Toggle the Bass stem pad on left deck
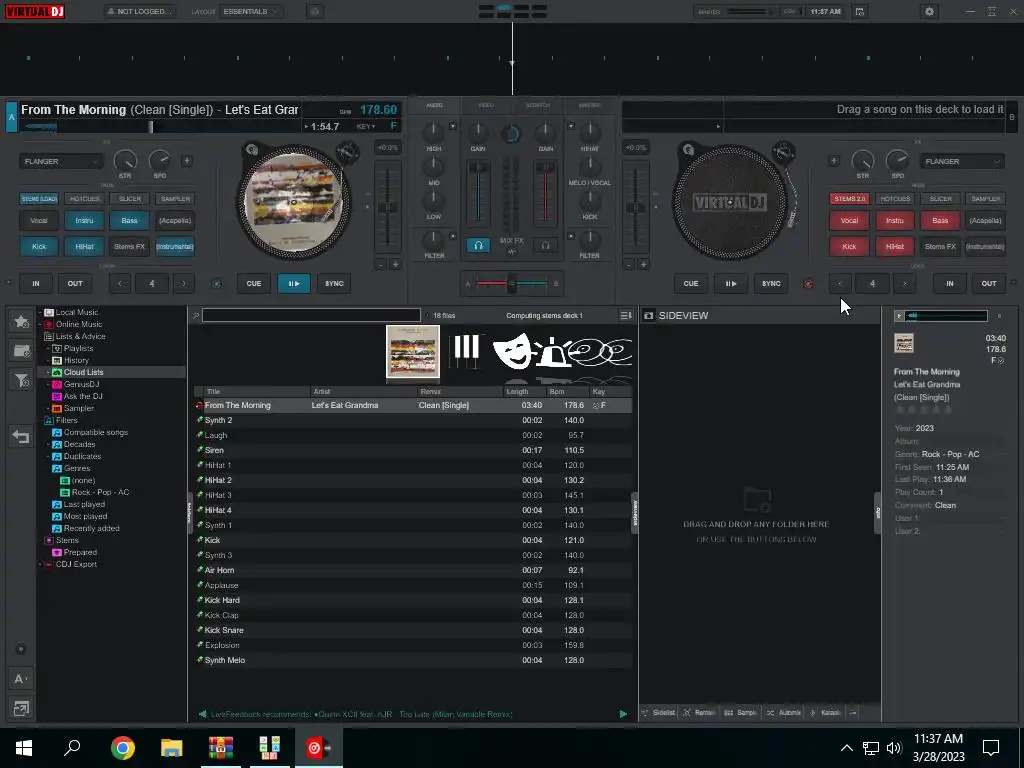 [129, 221]
